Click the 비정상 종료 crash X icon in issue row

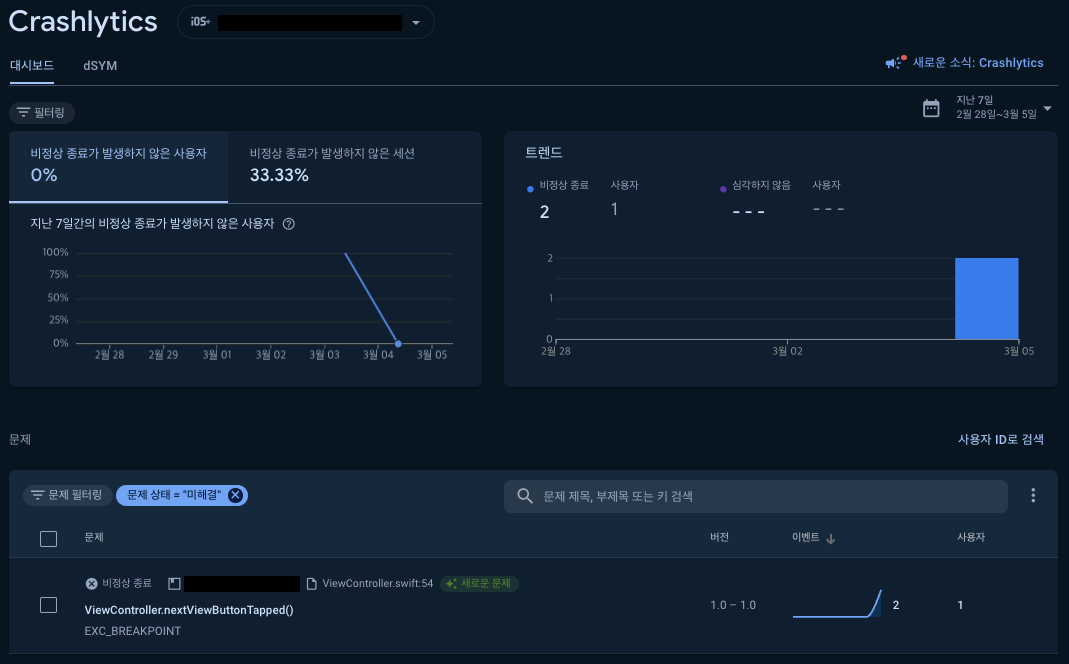pyautogui.click(x=91, y=584)
